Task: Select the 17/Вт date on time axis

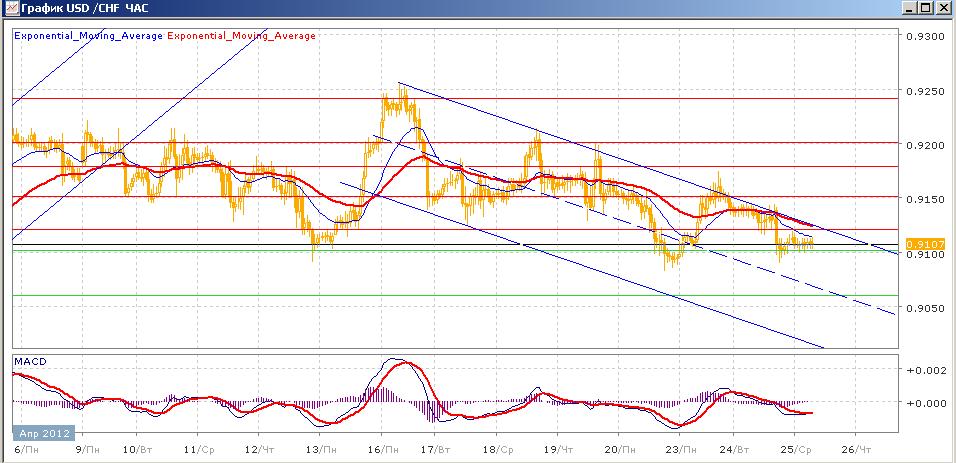Action: [435, 449]
